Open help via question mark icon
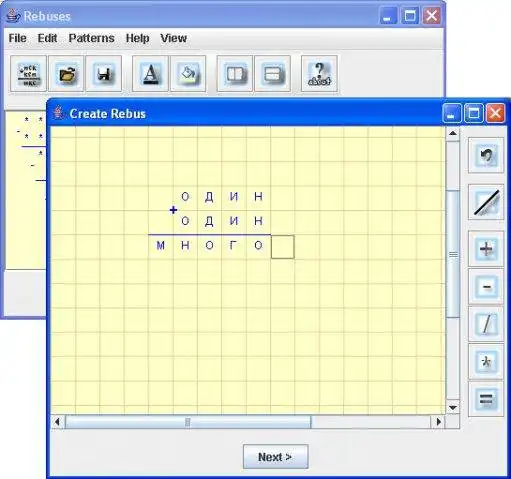This screenshot has width=511, height=479. (x=319, y=74)
